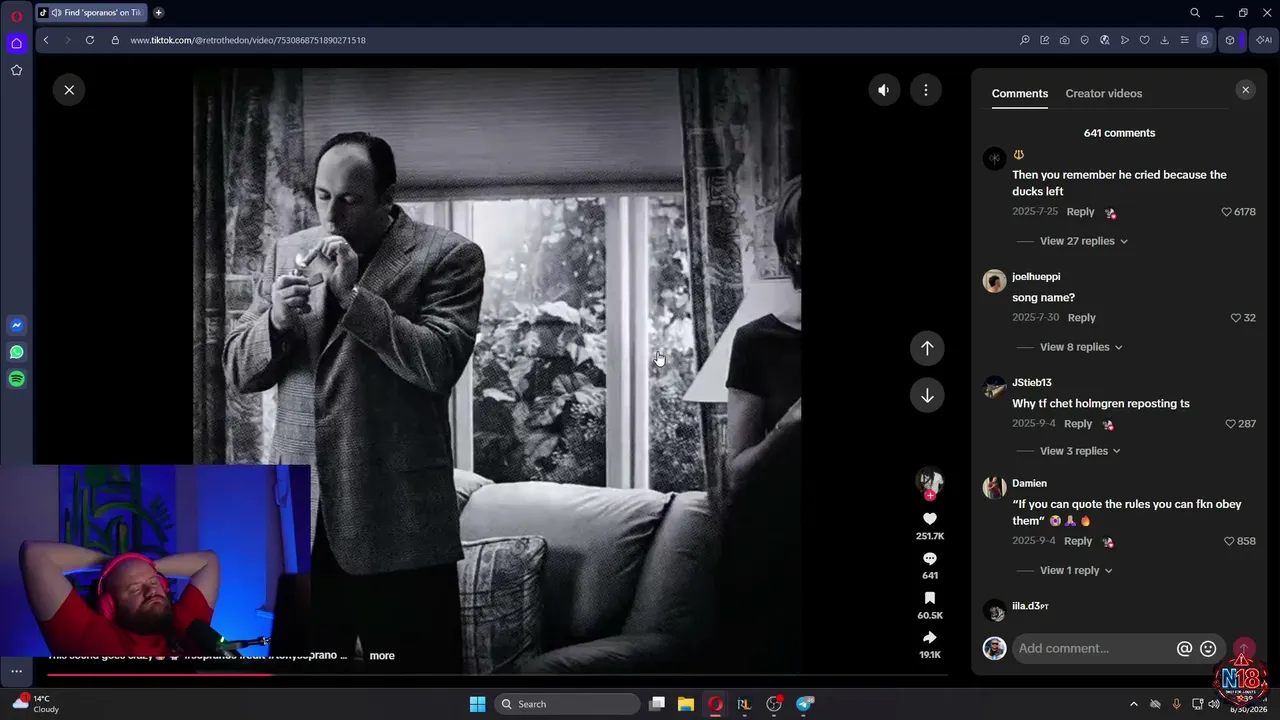Open the Opera AI assistant button

(1264, 40)
